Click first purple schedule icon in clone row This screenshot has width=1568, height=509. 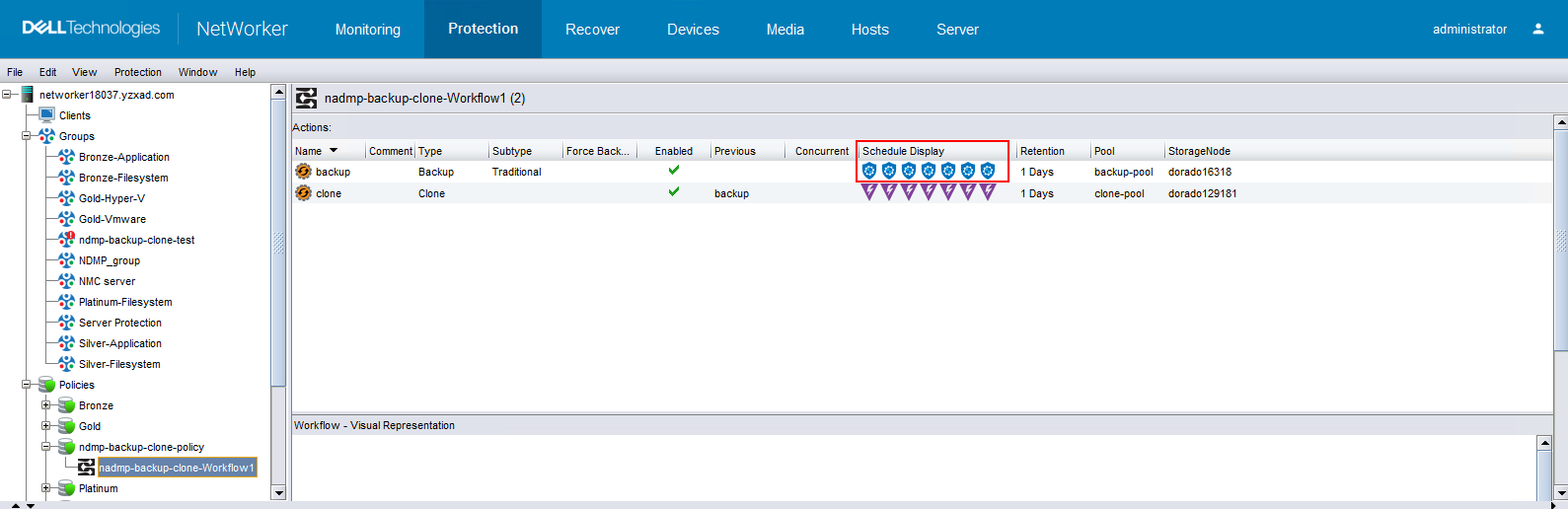[x=869, y=192]
